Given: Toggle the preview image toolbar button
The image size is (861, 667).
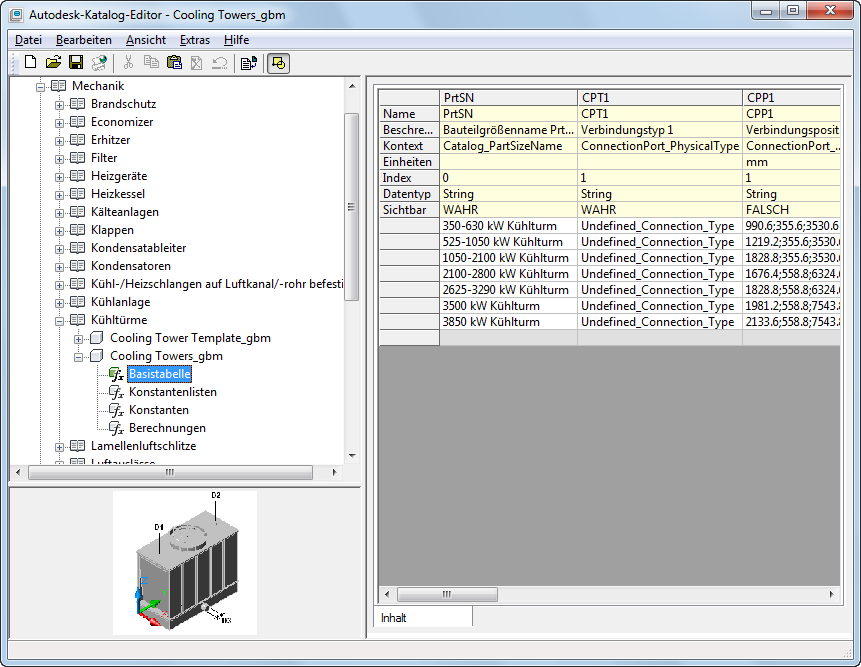Looking at the screenshot, I should 278,63.
